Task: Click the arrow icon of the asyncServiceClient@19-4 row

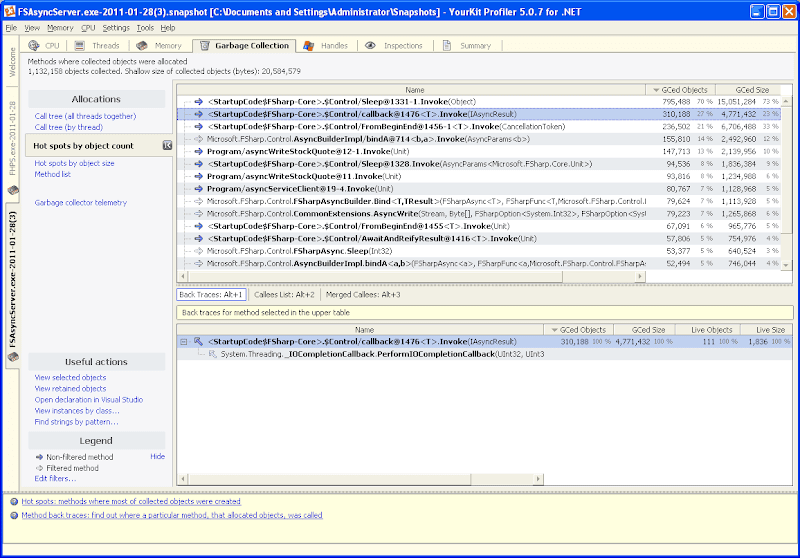Action: point(198,189)
